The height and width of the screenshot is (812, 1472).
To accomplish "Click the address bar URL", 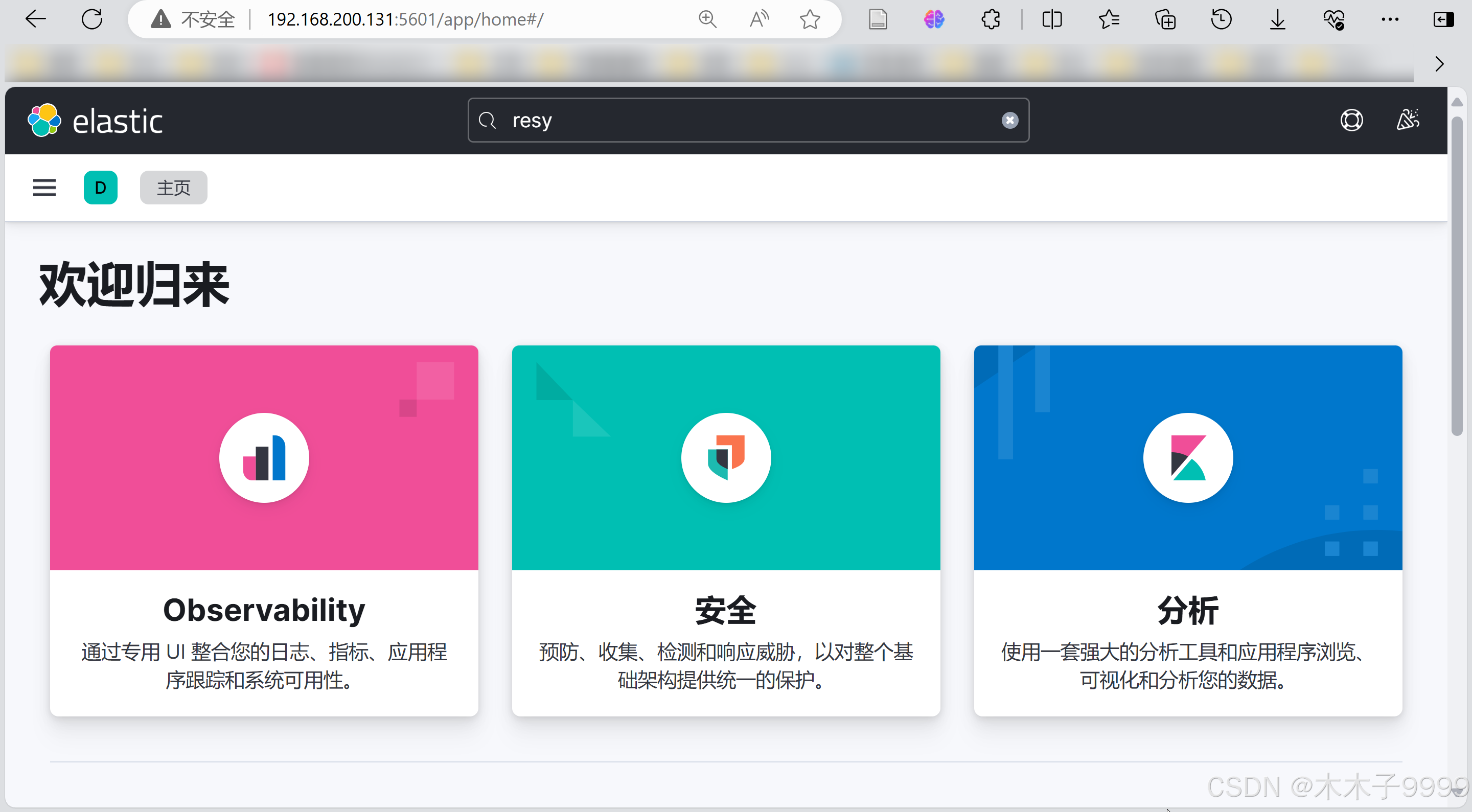I will coord(405,19).
